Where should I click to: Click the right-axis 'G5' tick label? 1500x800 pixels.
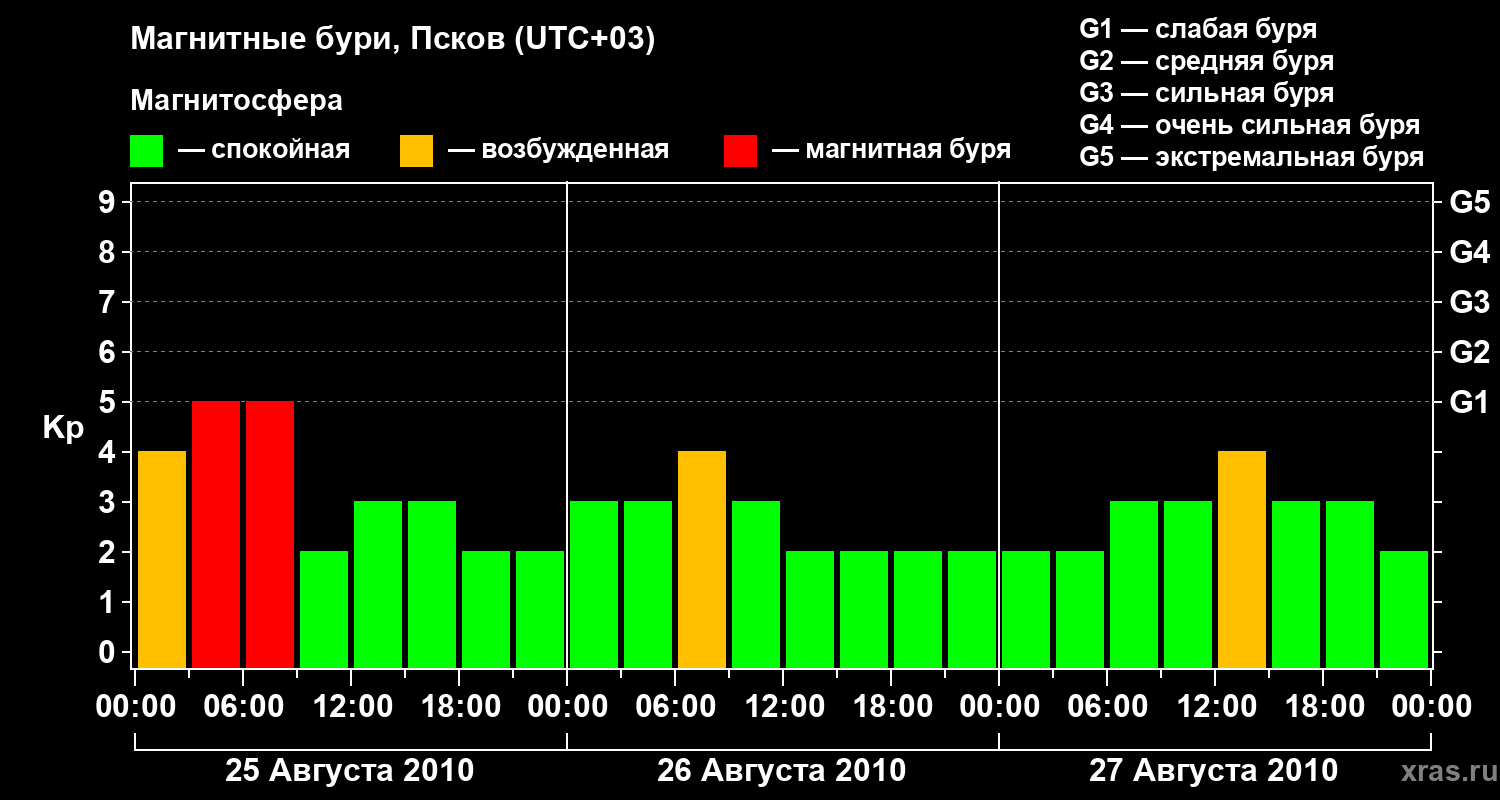[1470, 203]
